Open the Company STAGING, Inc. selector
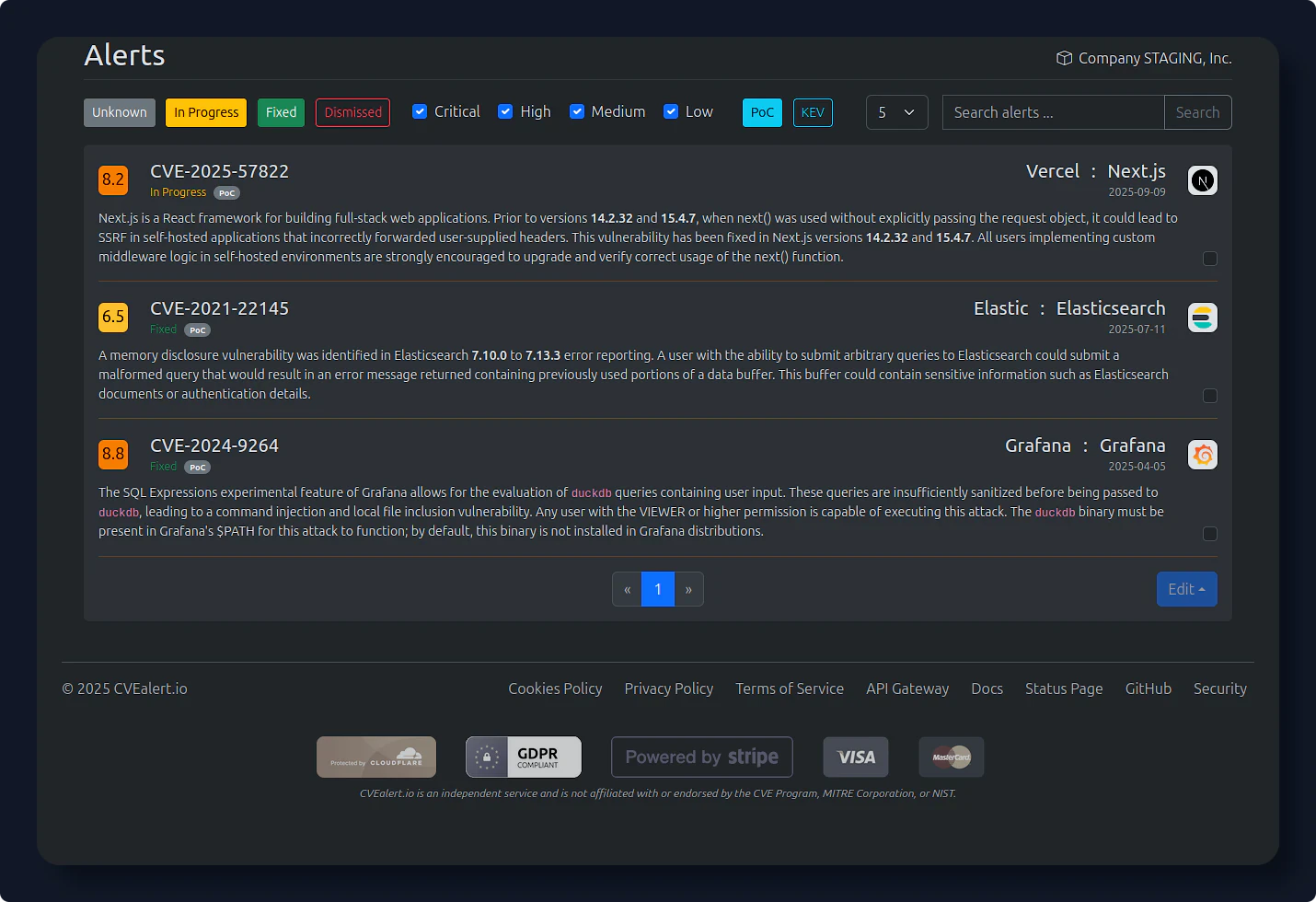The height and width of the screenshot is (902, 1316). point(1144,58)
